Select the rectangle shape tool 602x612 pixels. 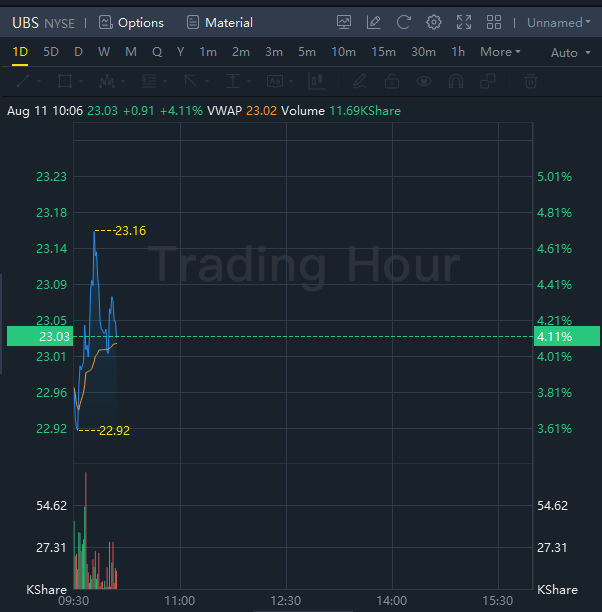[65, 81]
